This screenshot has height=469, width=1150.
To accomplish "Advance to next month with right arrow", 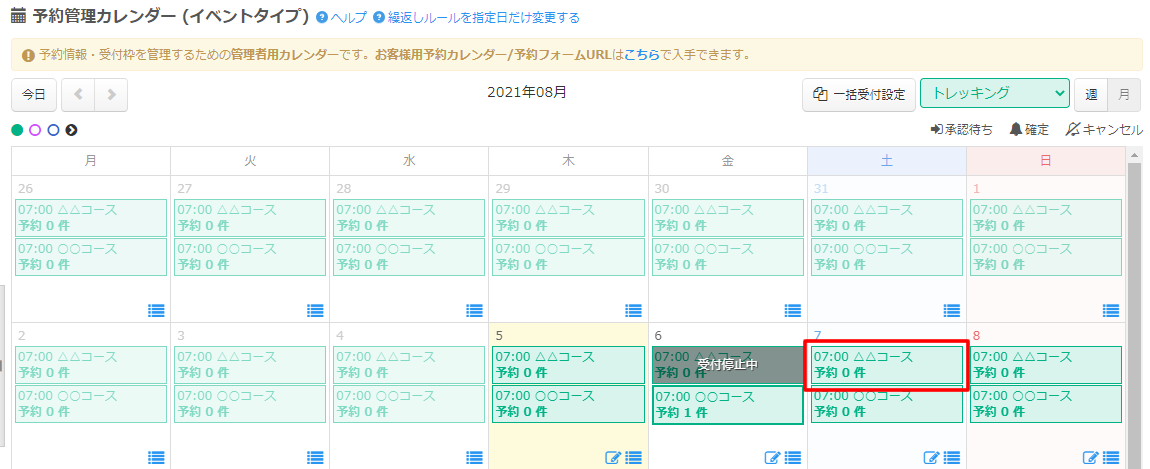I will pyautogui.click(x=111, y=95).
